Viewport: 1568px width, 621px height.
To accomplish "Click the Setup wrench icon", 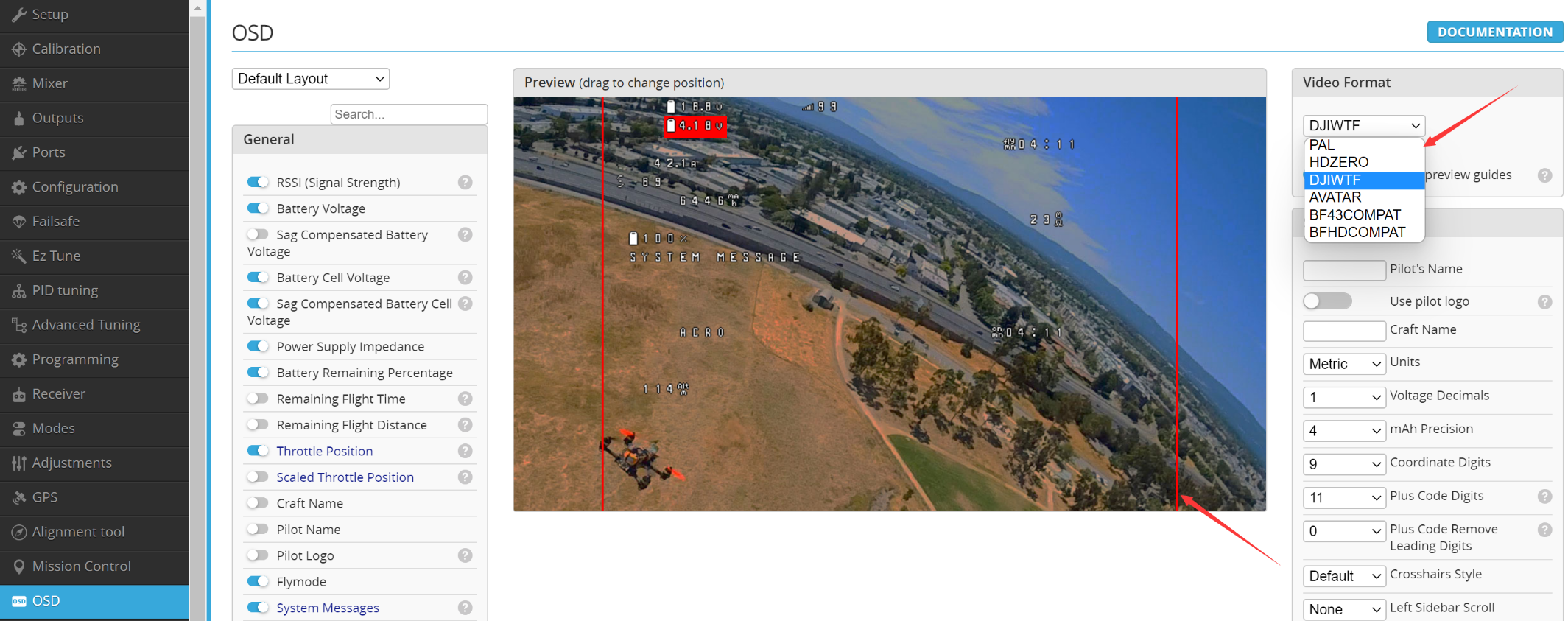I will click(19, 15).
